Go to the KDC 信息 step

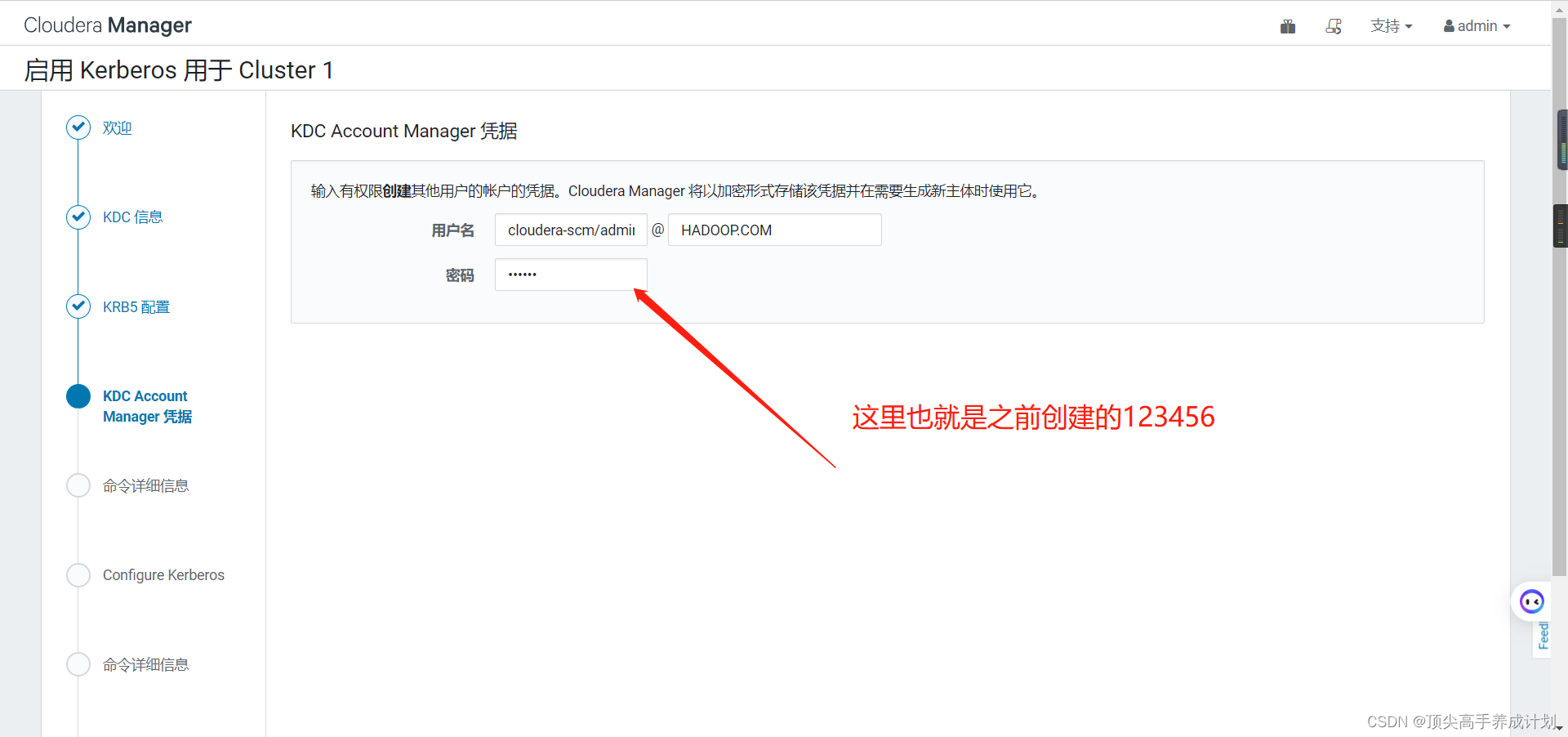[133, 217]
